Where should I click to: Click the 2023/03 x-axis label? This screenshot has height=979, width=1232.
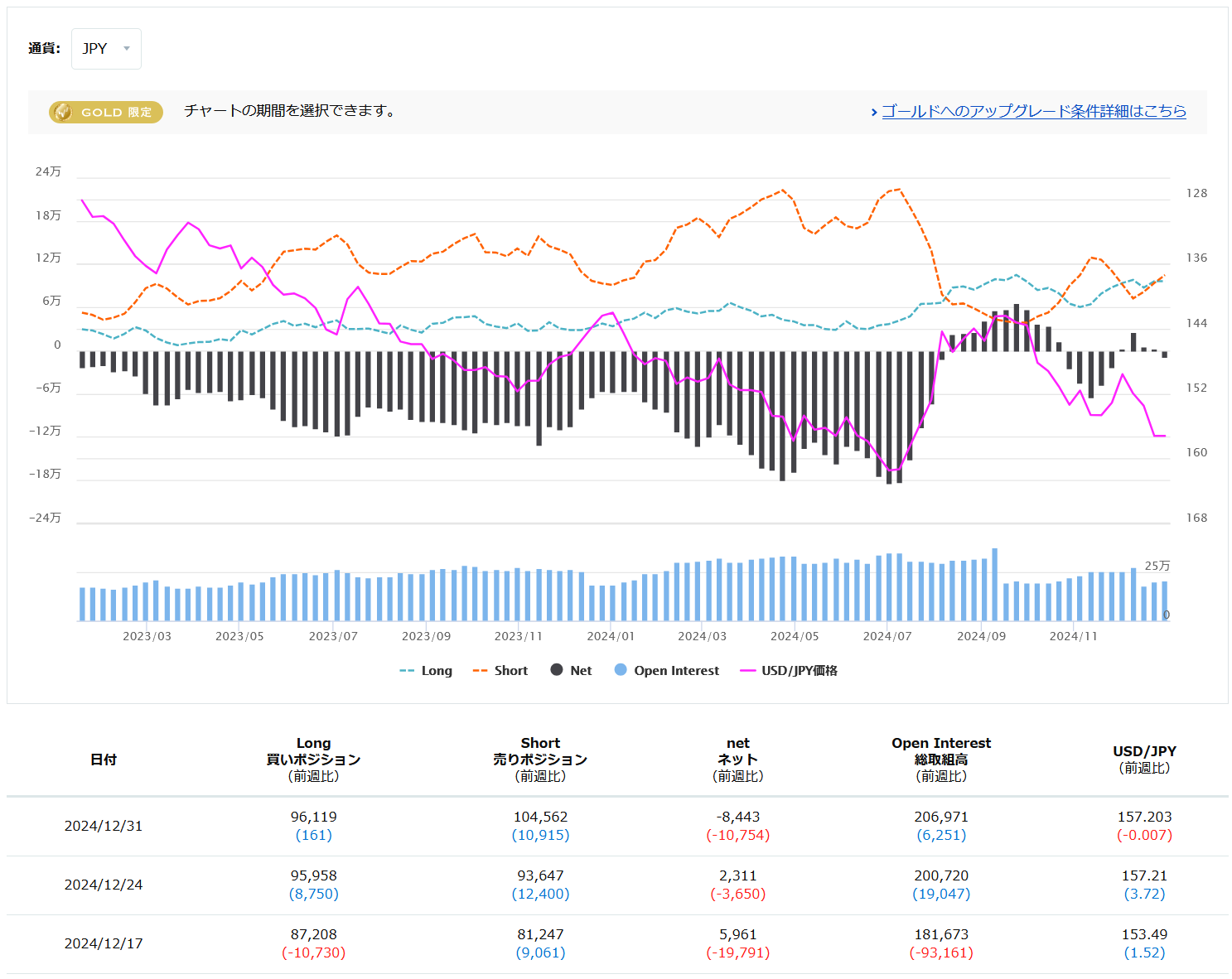(147, 636)
